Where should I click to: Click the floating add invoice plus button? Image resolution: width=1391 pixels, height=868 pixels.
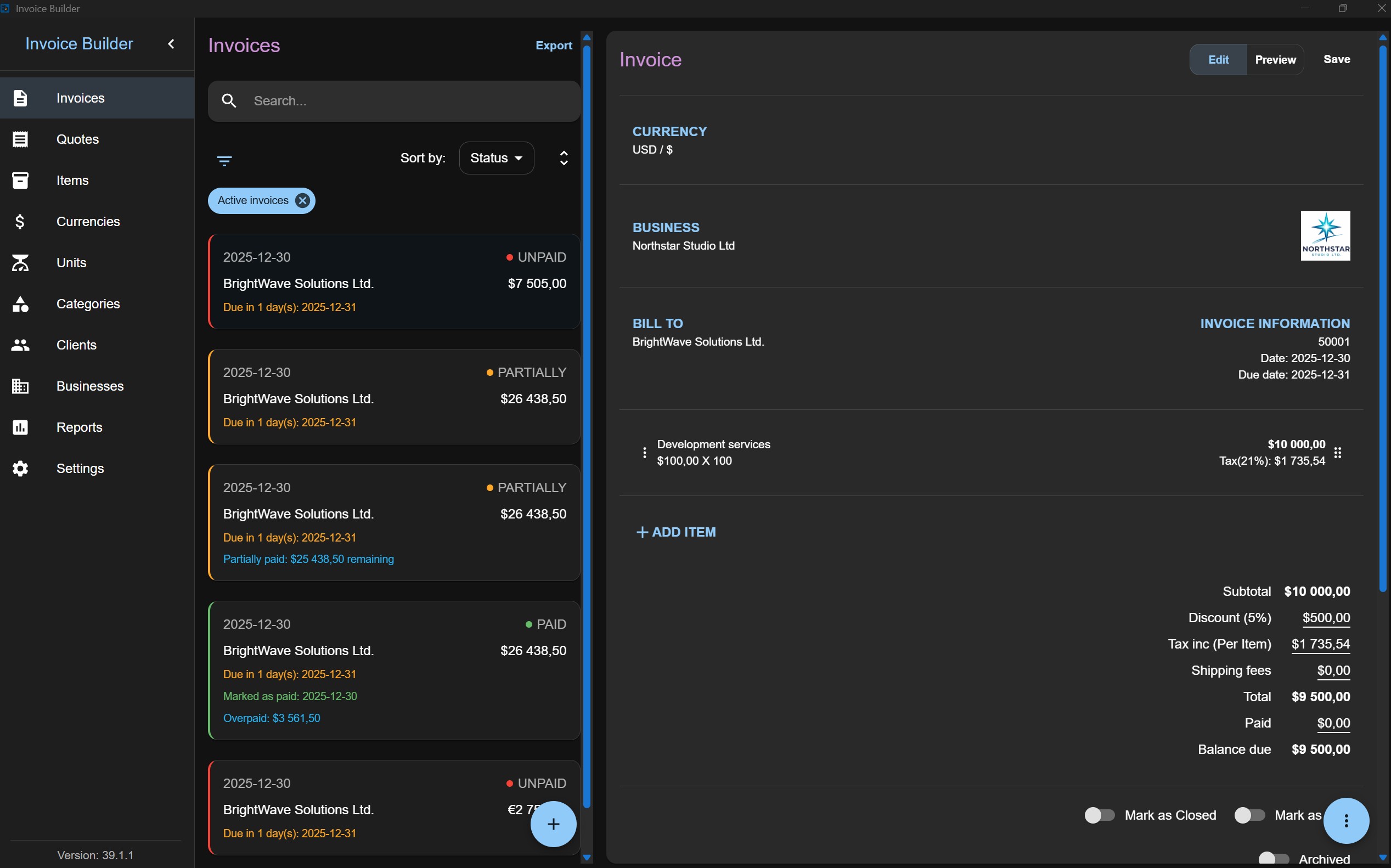(553, 824)
